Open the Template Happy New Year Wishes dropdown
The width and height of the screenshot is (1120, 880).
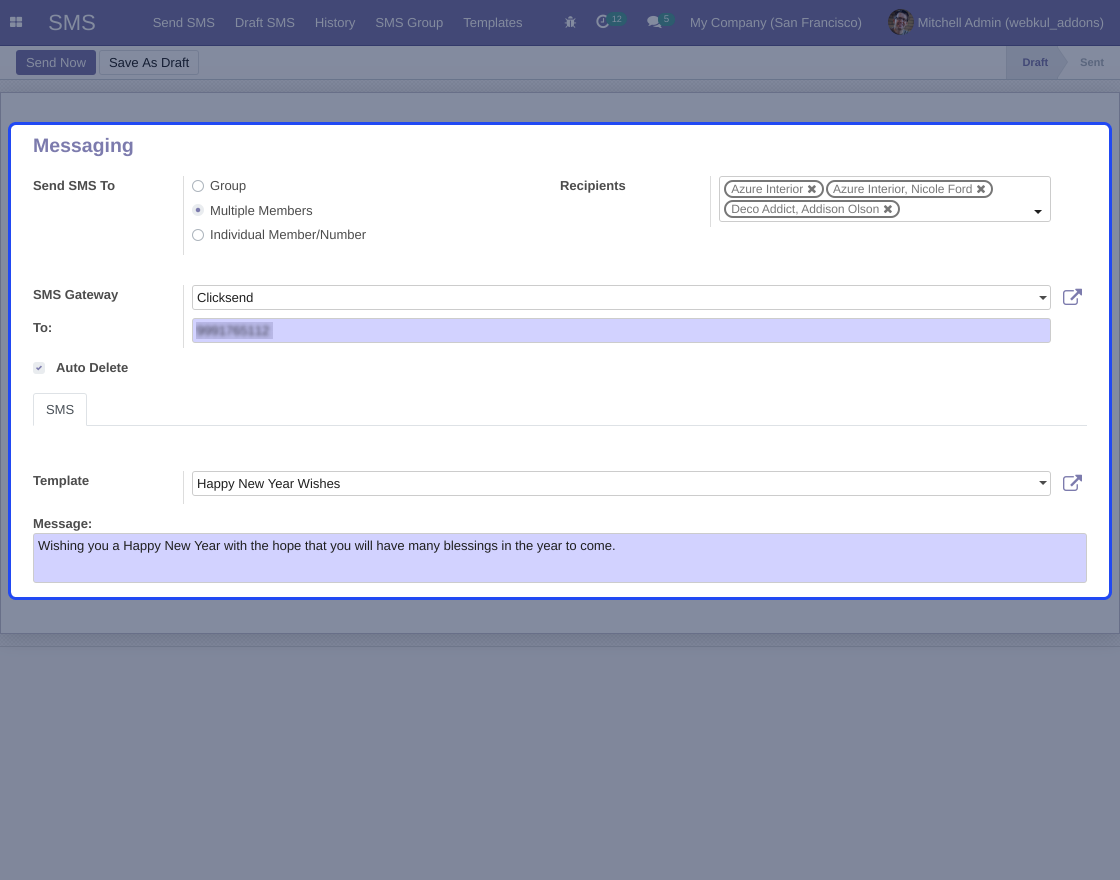click(x=621, y=484)
